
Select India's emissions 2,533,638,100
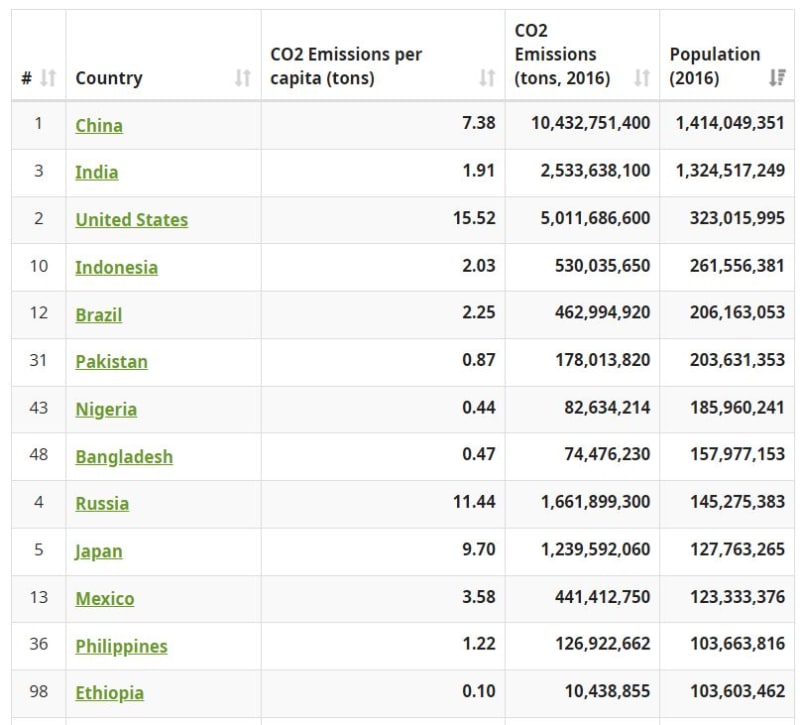595,170
